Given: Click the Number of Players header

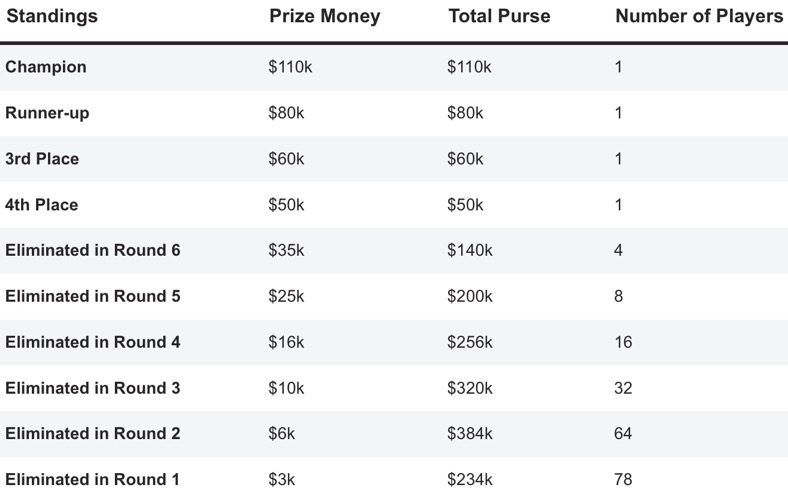Looking at the screenshot, I should [699, 17].
